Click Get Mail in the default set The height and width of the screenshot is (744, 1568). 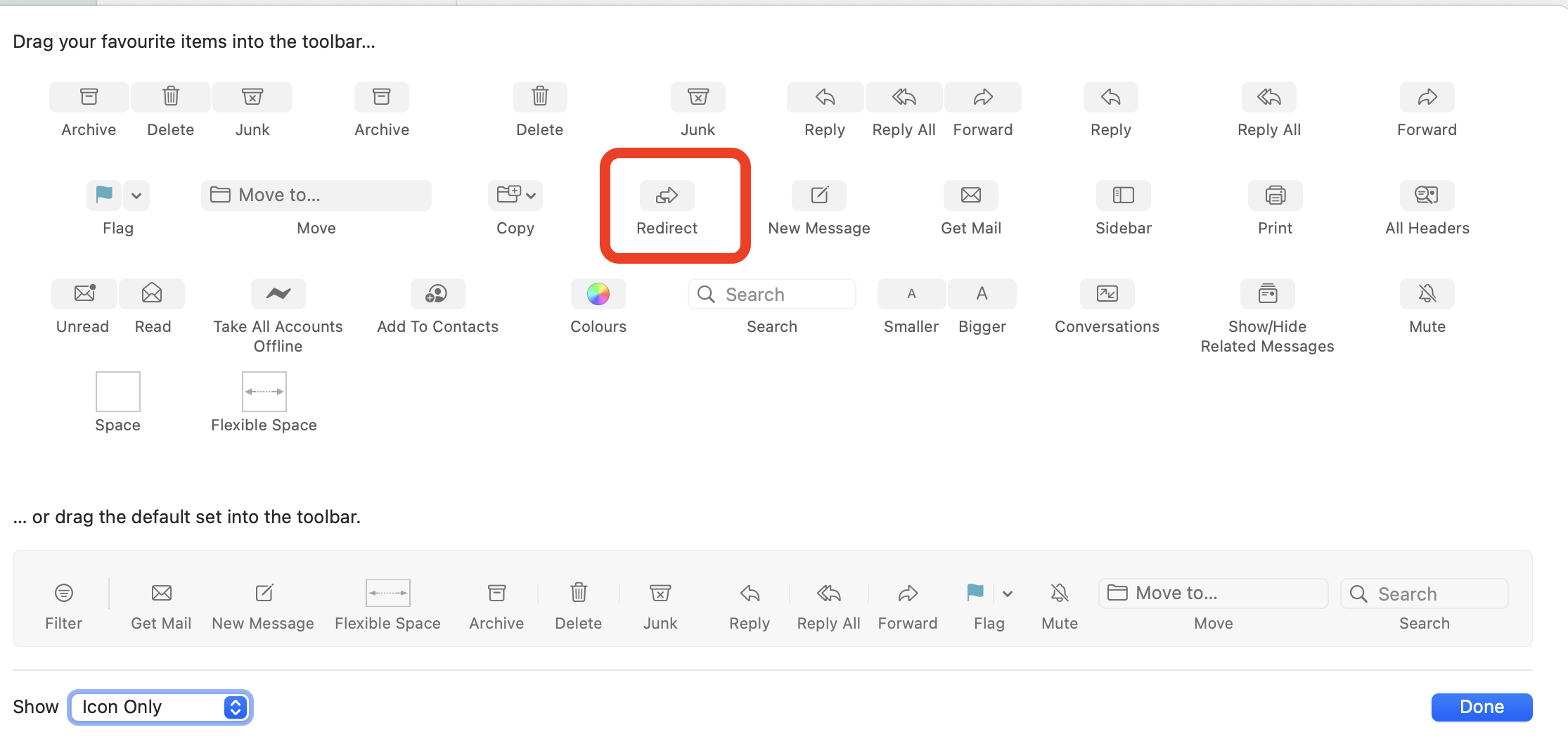coord(162,593)
